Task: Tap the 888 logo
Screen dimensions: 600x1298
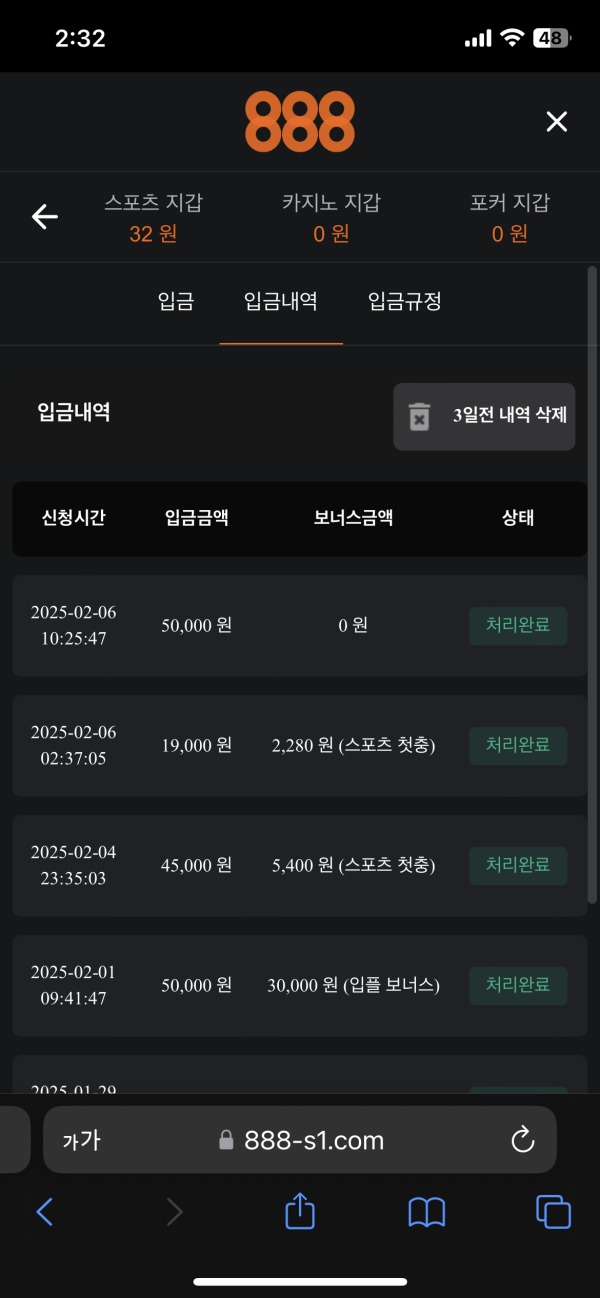Action: pos(299,120)
